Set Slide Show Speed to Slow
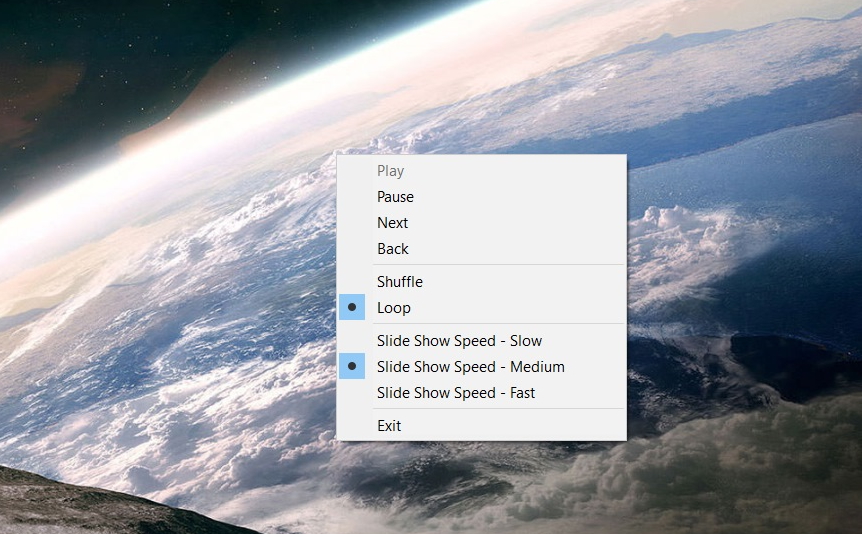This screenshot has height=534, width=862. pyautogui.click(x=482, y=340)
